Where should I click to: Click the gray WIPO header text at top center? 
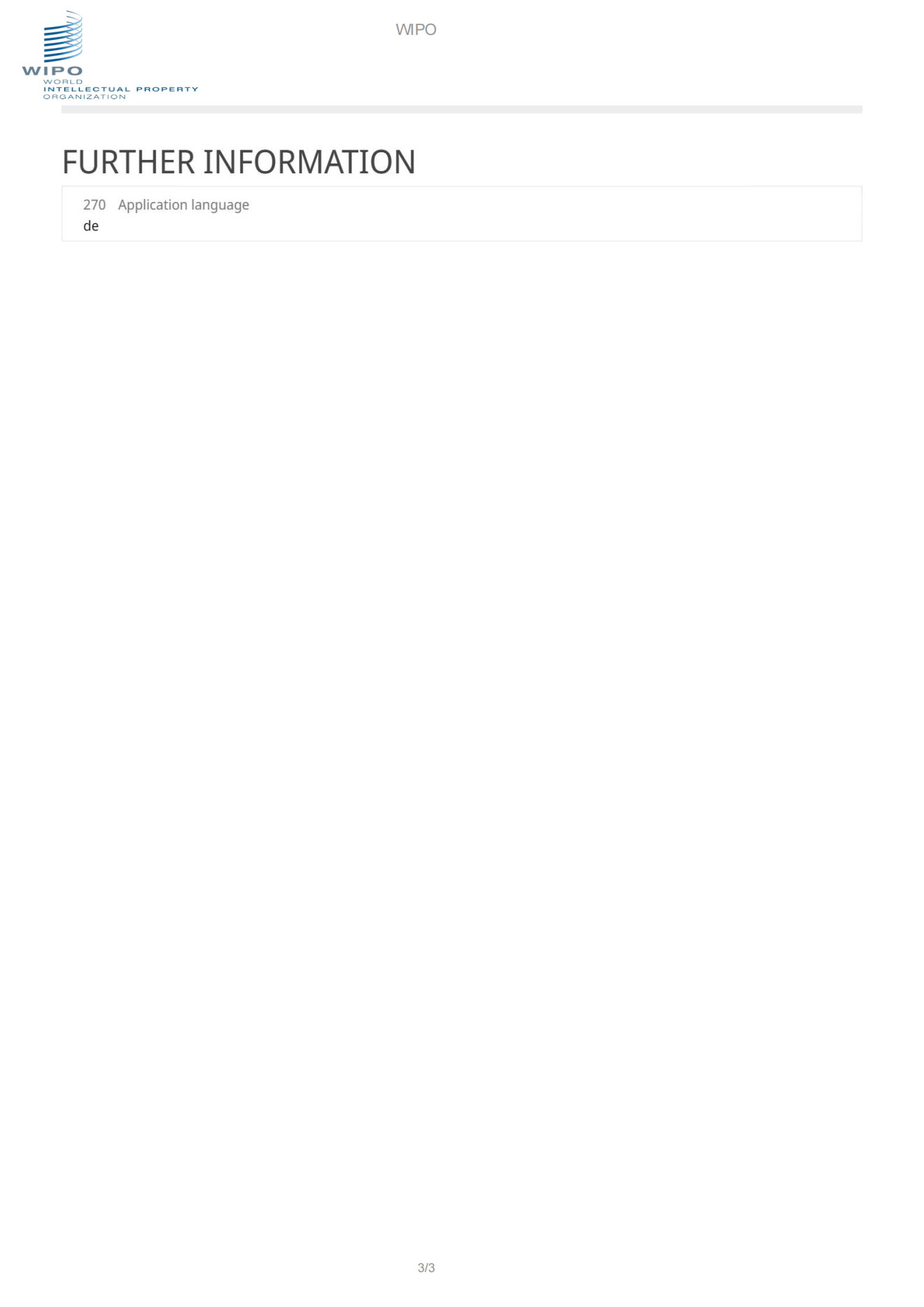click(416, 29)
